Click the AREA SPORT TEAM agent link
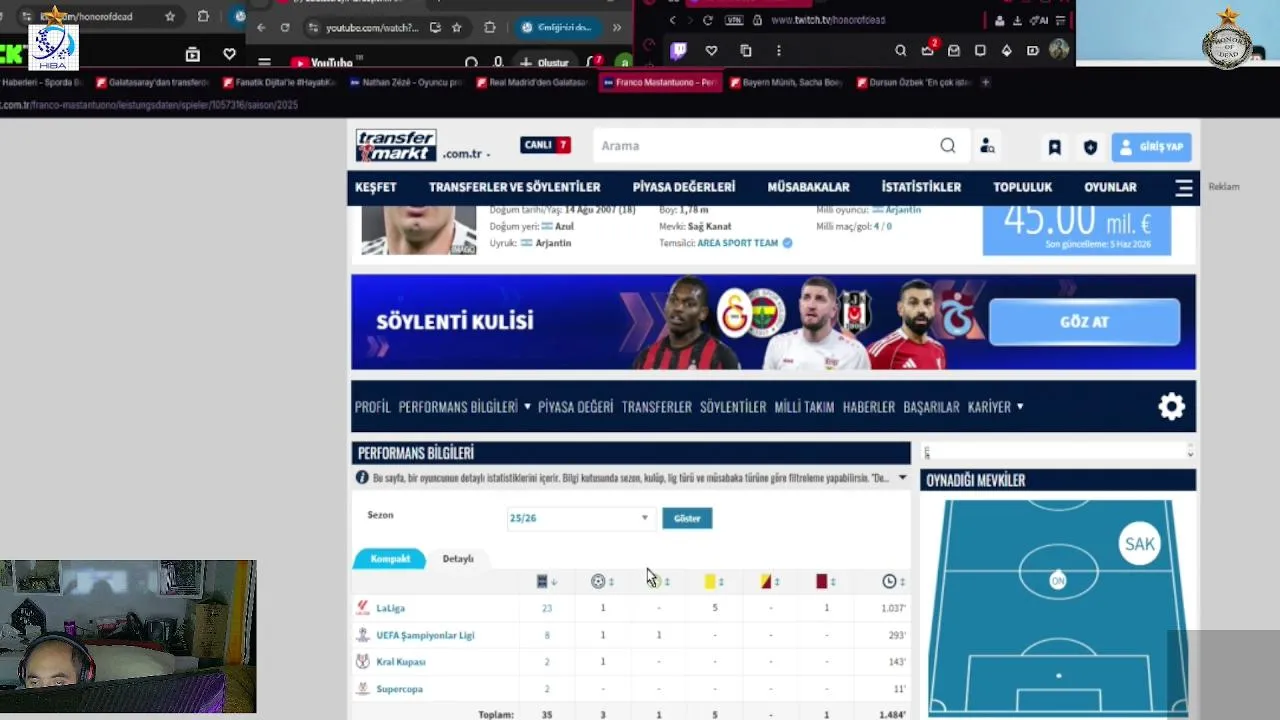1280x720 pixels. click(x=738, y=243)
